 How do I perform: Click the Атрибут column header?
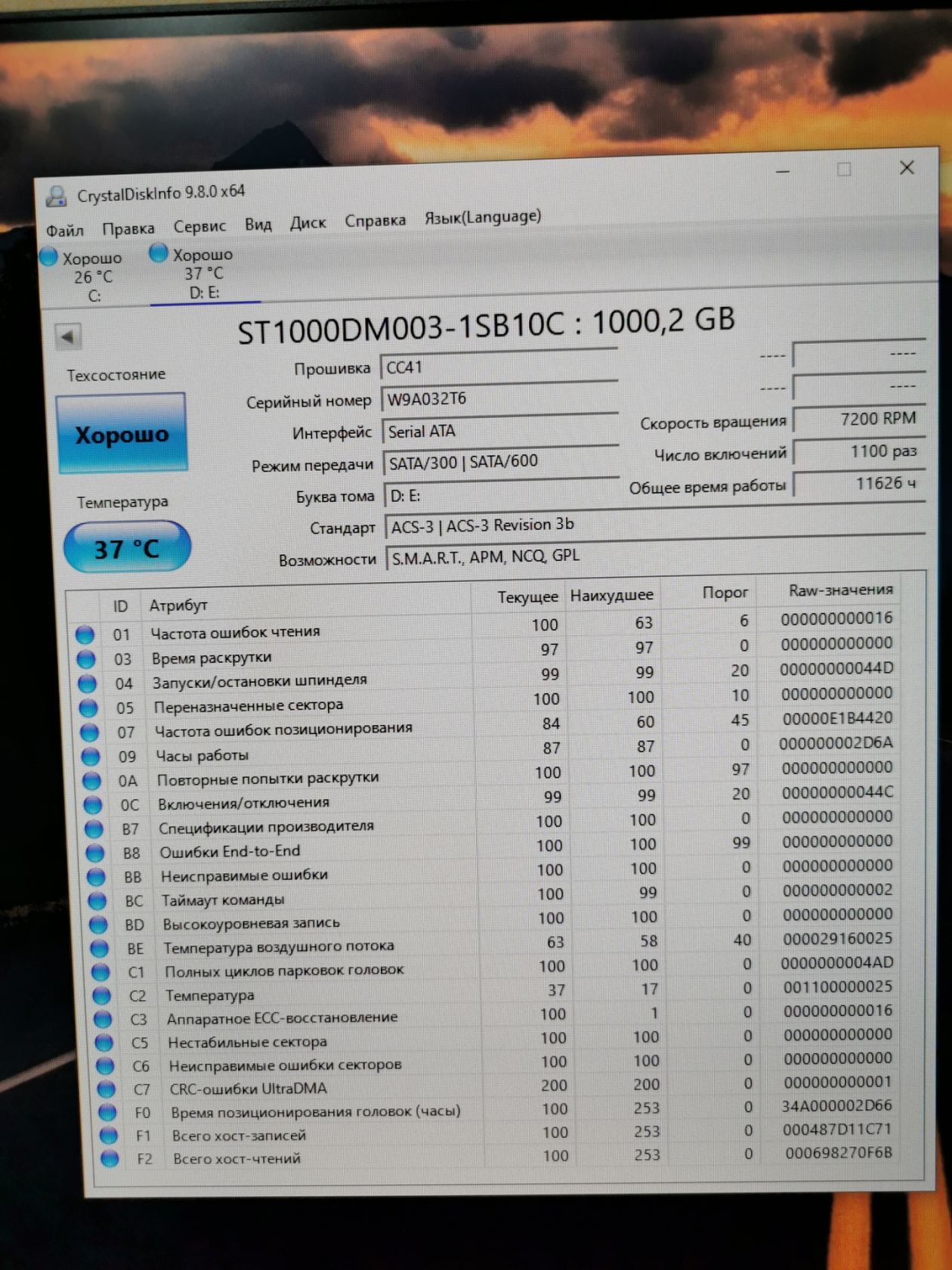tap(178, 605)
